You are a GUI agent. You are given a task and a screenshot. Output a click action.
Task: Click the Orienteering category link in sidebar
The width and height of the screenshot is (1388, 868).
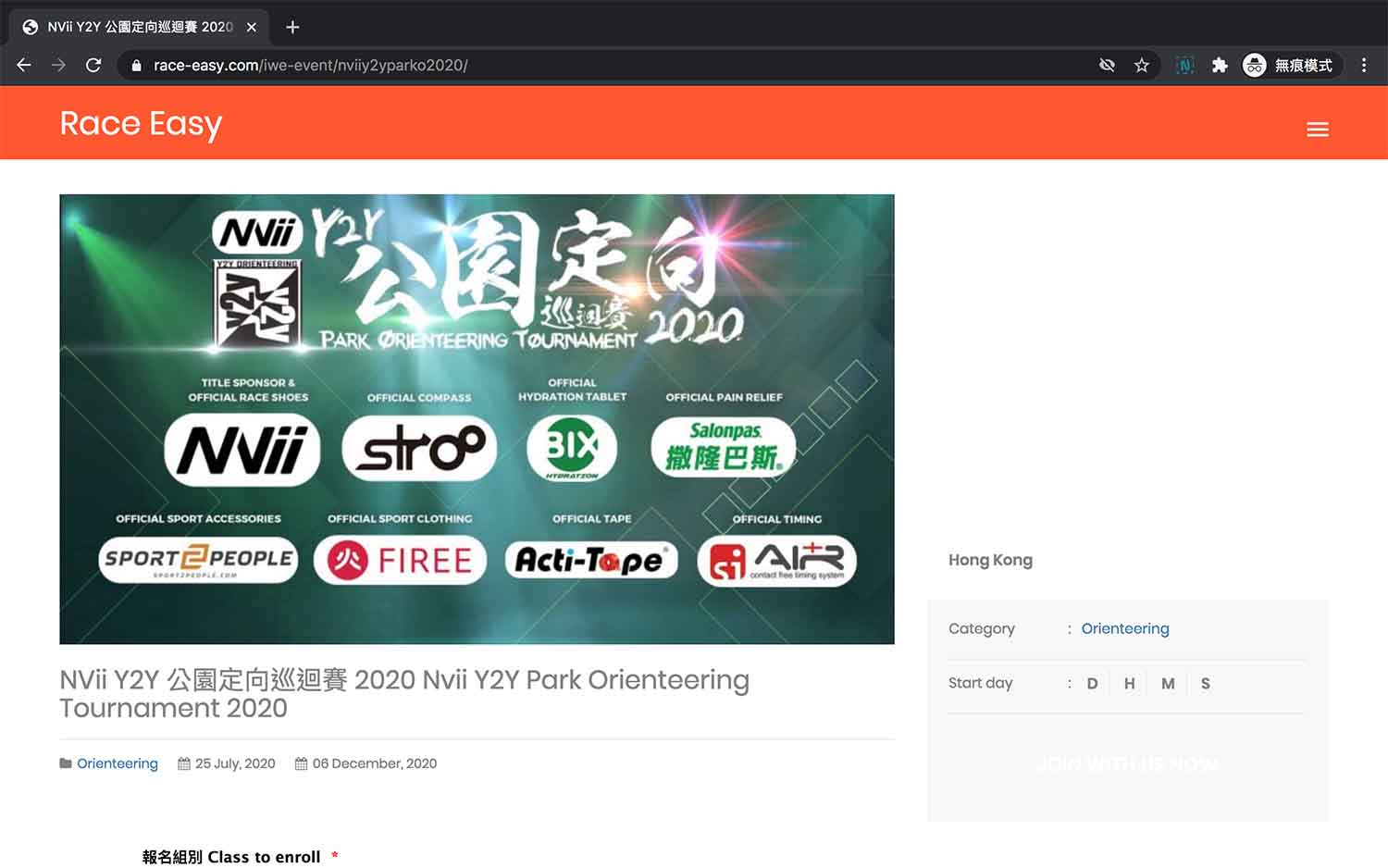point(1124,628)
